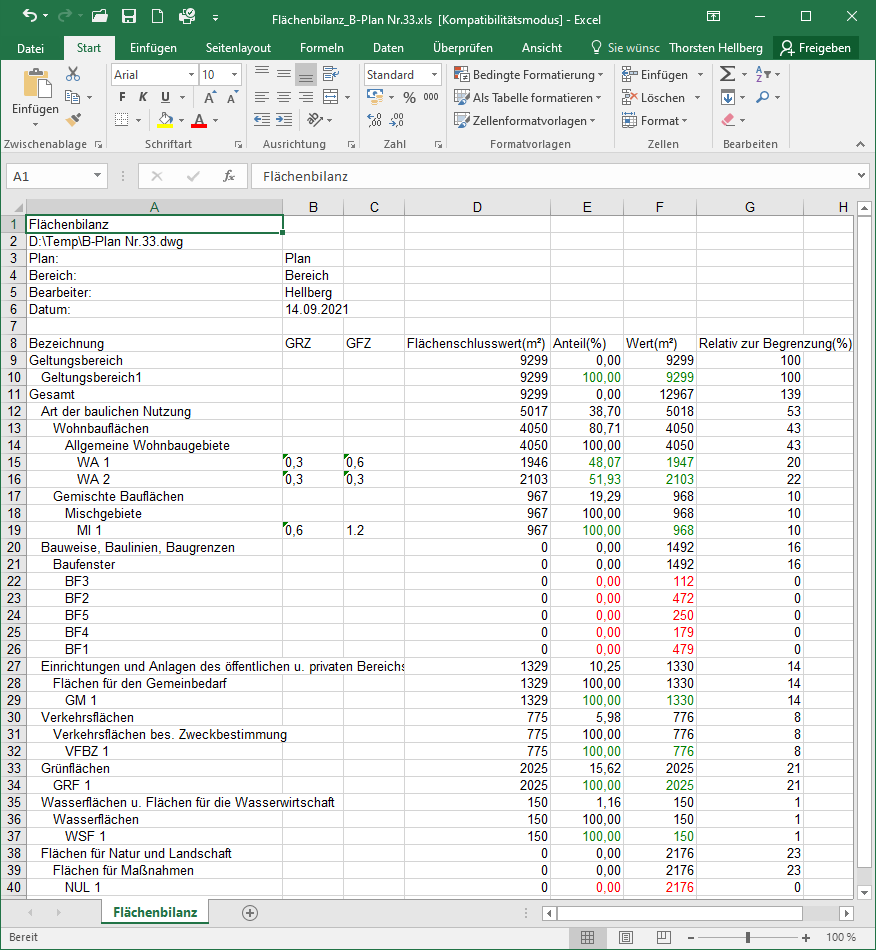Toggle italic formatting (K button)
Image resolution: width=876 pixels, height=950 pixels.
click(144, 97)
